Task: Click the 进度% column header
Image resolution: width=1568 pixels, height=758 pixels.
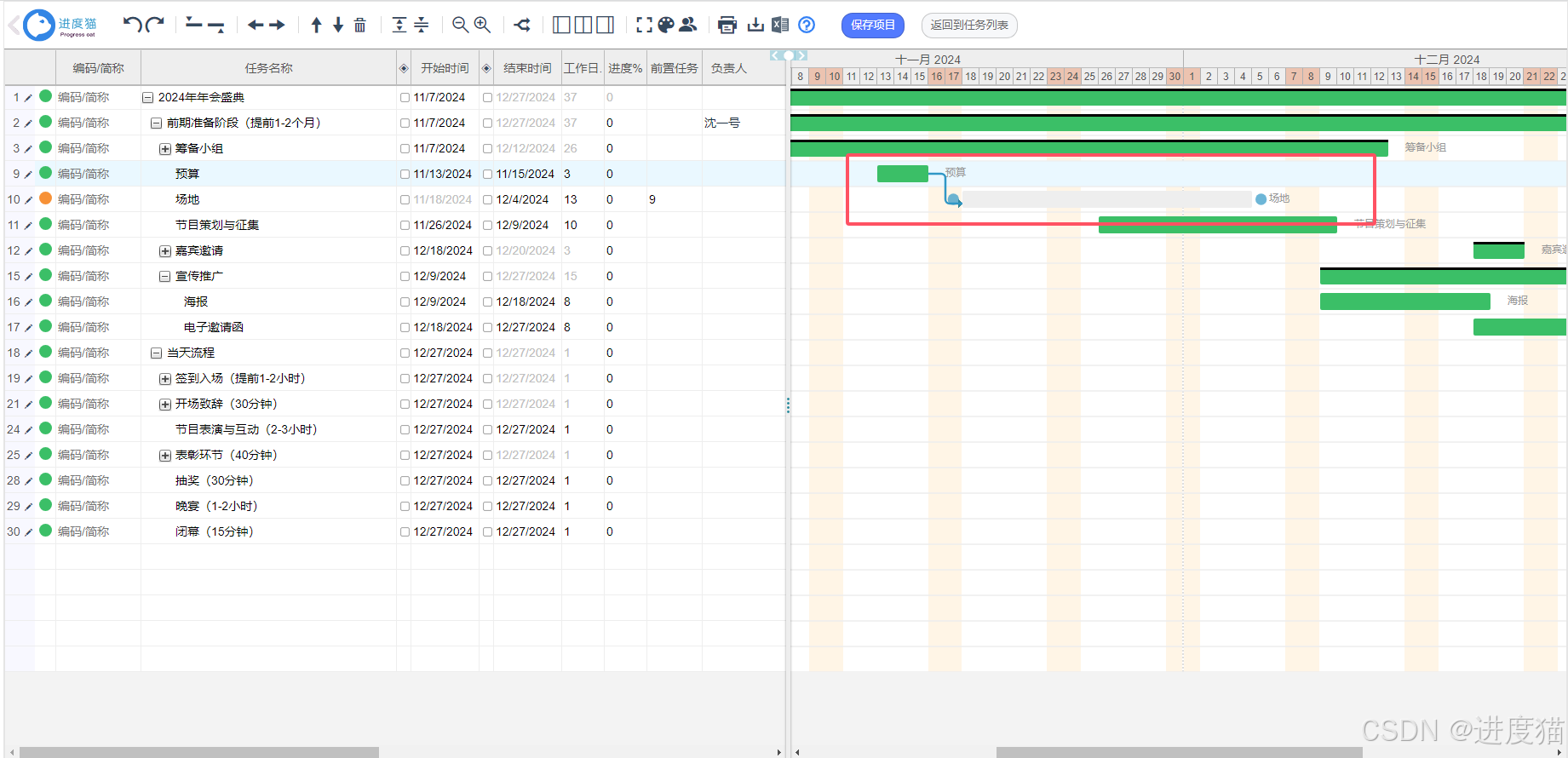Action: (625, 68)
